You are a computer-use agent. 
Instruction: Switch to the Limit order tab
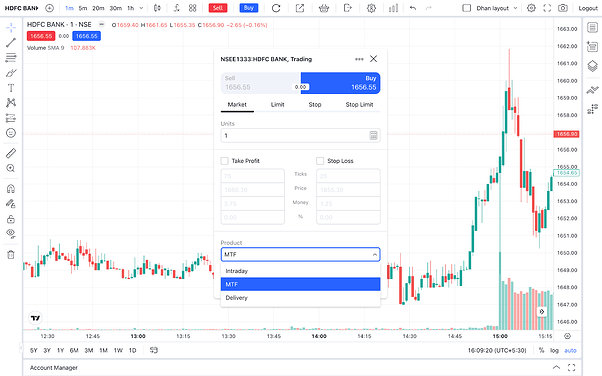click(x=277, y=104)
